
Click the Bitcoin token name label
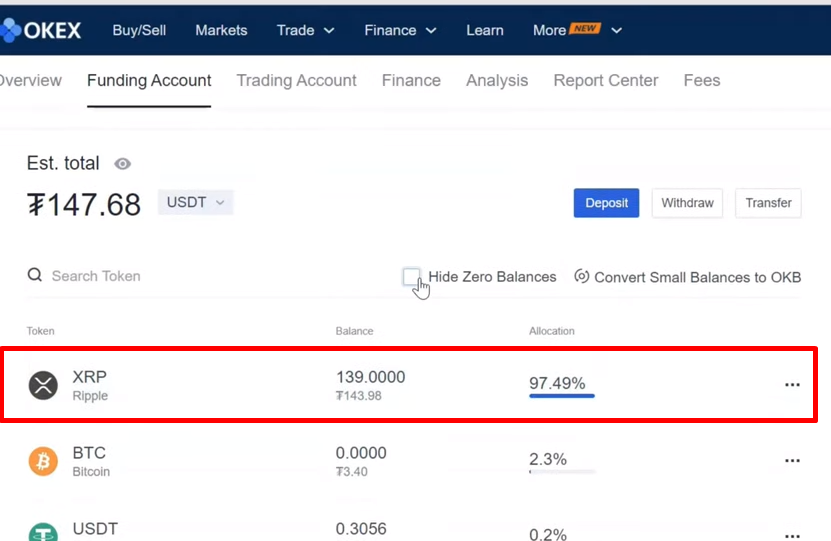pyautogui.click(x=91, y=472)
